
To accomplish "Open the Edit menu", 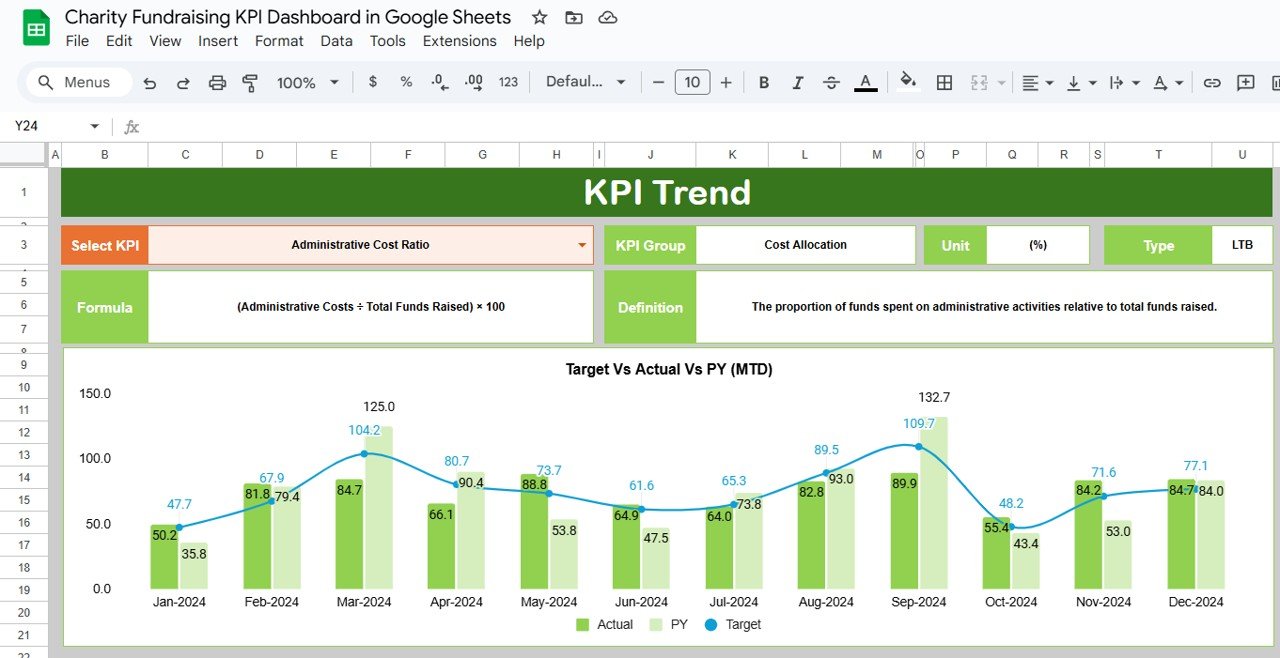I will (119, 41).
